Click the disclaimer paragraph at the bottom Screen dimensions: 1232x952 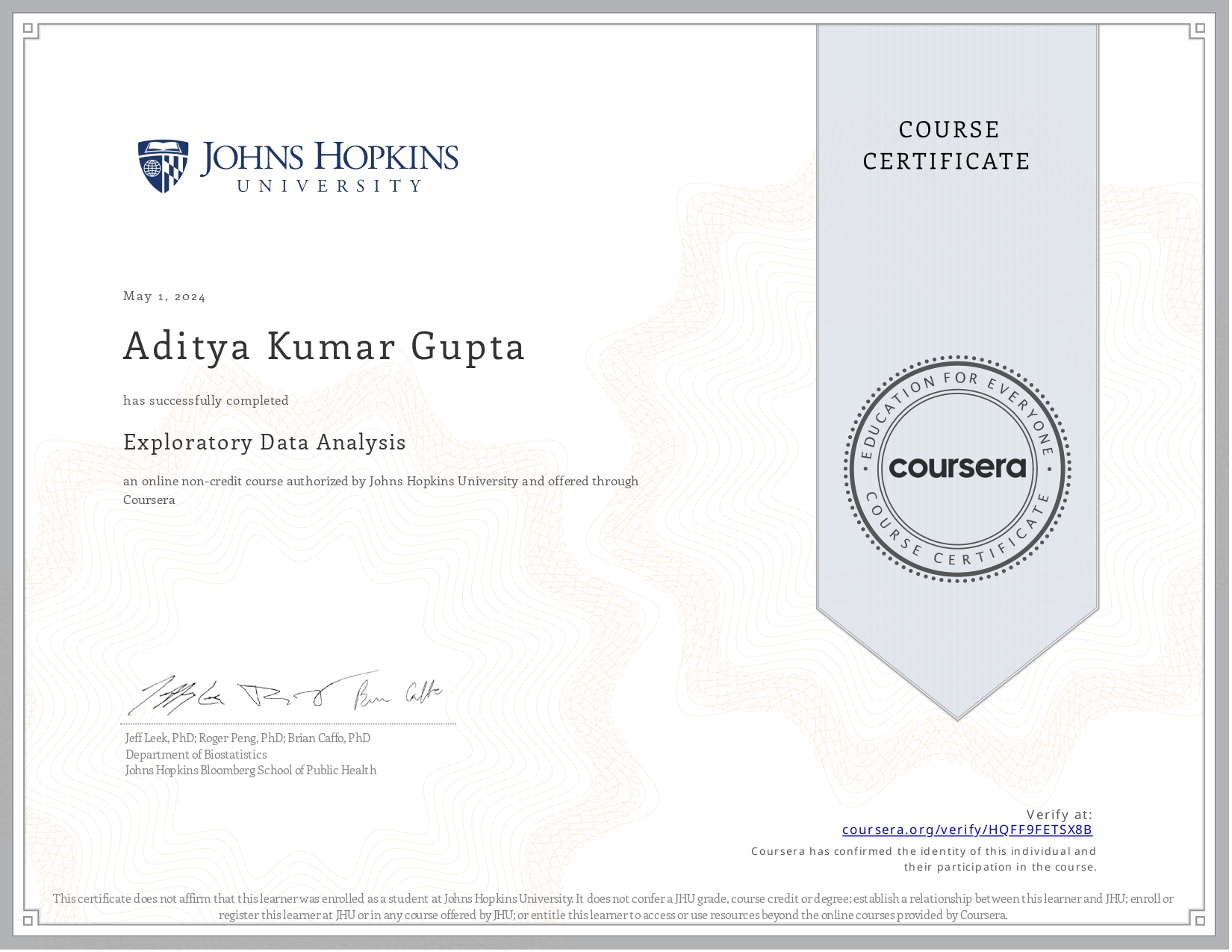pos(613,906)
